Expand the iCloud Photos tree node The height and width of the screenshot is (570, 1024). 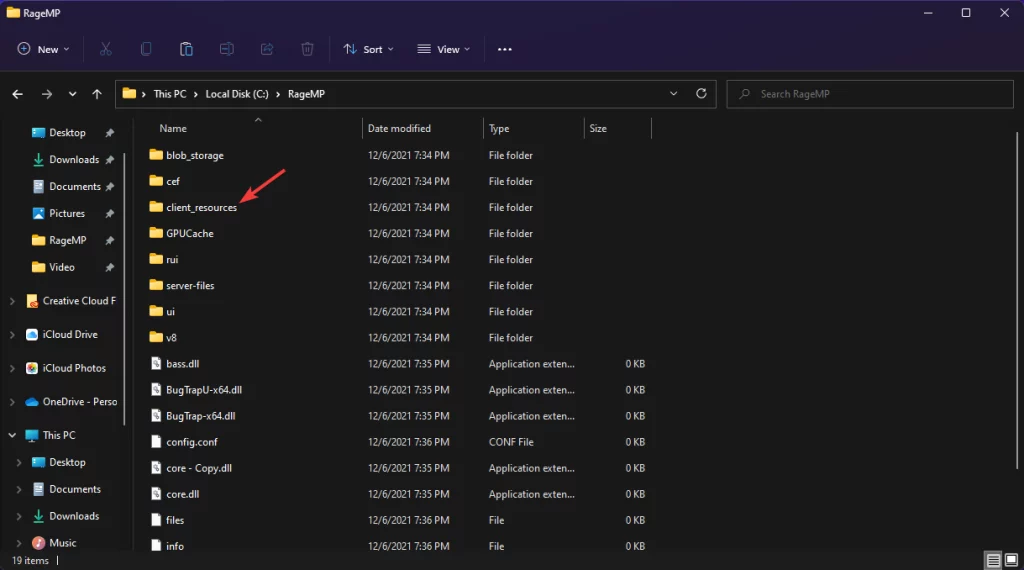(x=12, y=368)
